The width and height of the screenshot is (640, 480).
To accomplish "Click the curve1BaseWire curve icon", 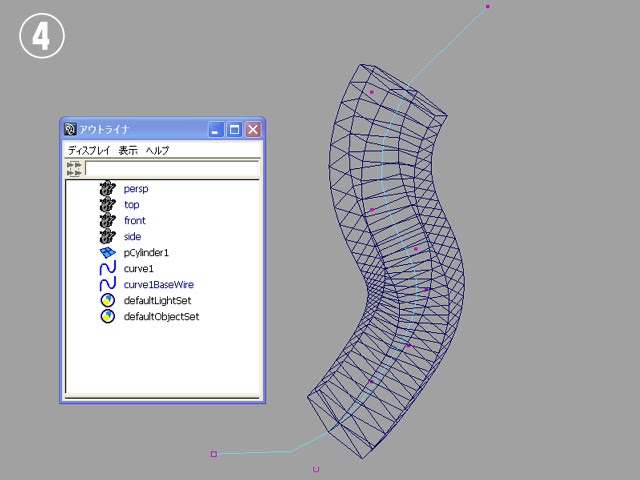I will point(108,284).
